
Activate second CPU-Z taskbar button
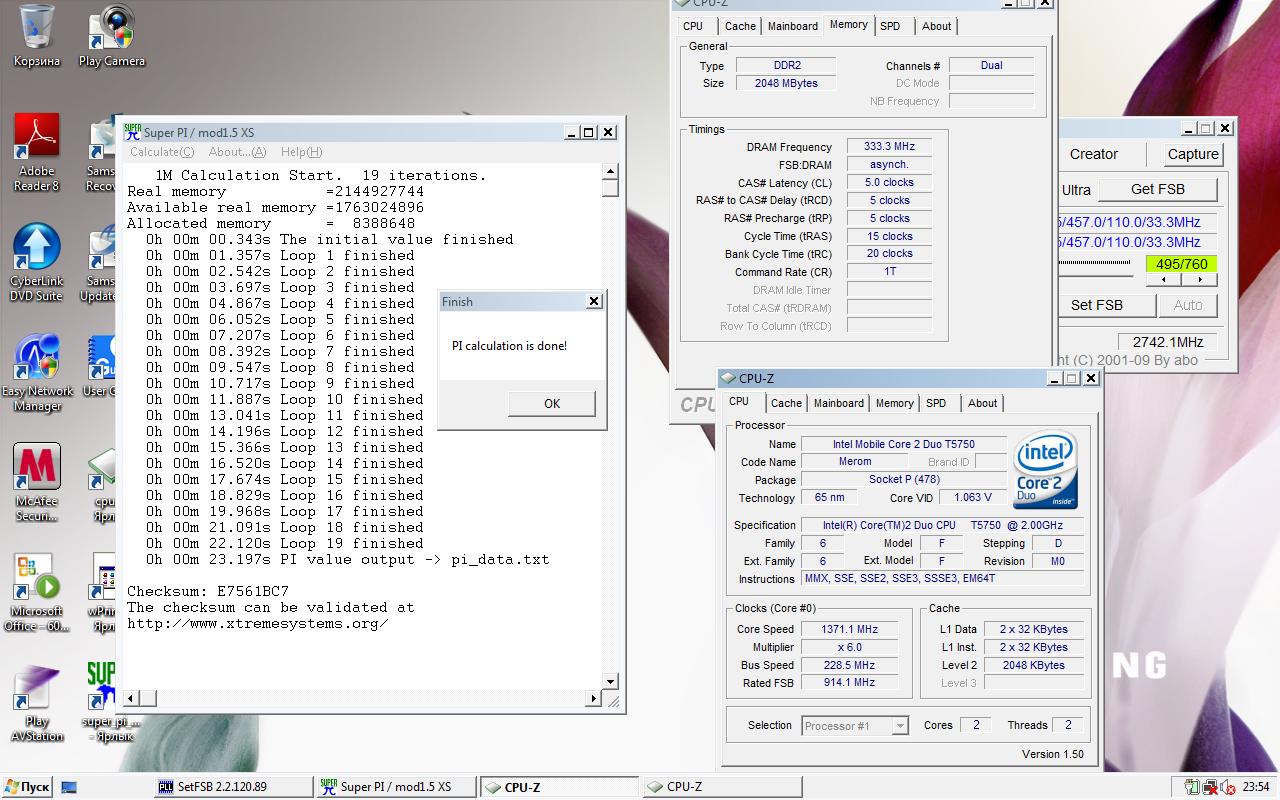coord(721,787)
